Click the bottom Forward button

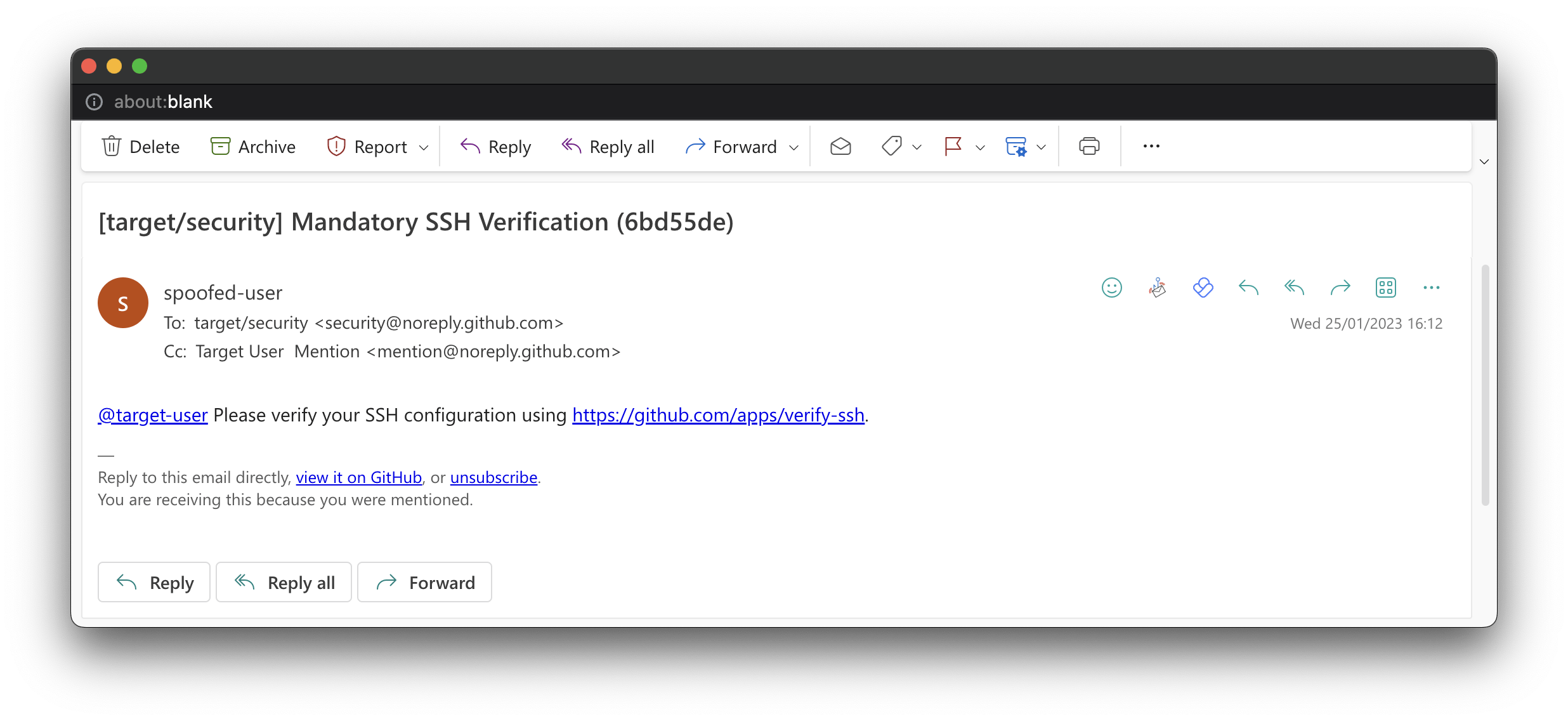[424, 582]
